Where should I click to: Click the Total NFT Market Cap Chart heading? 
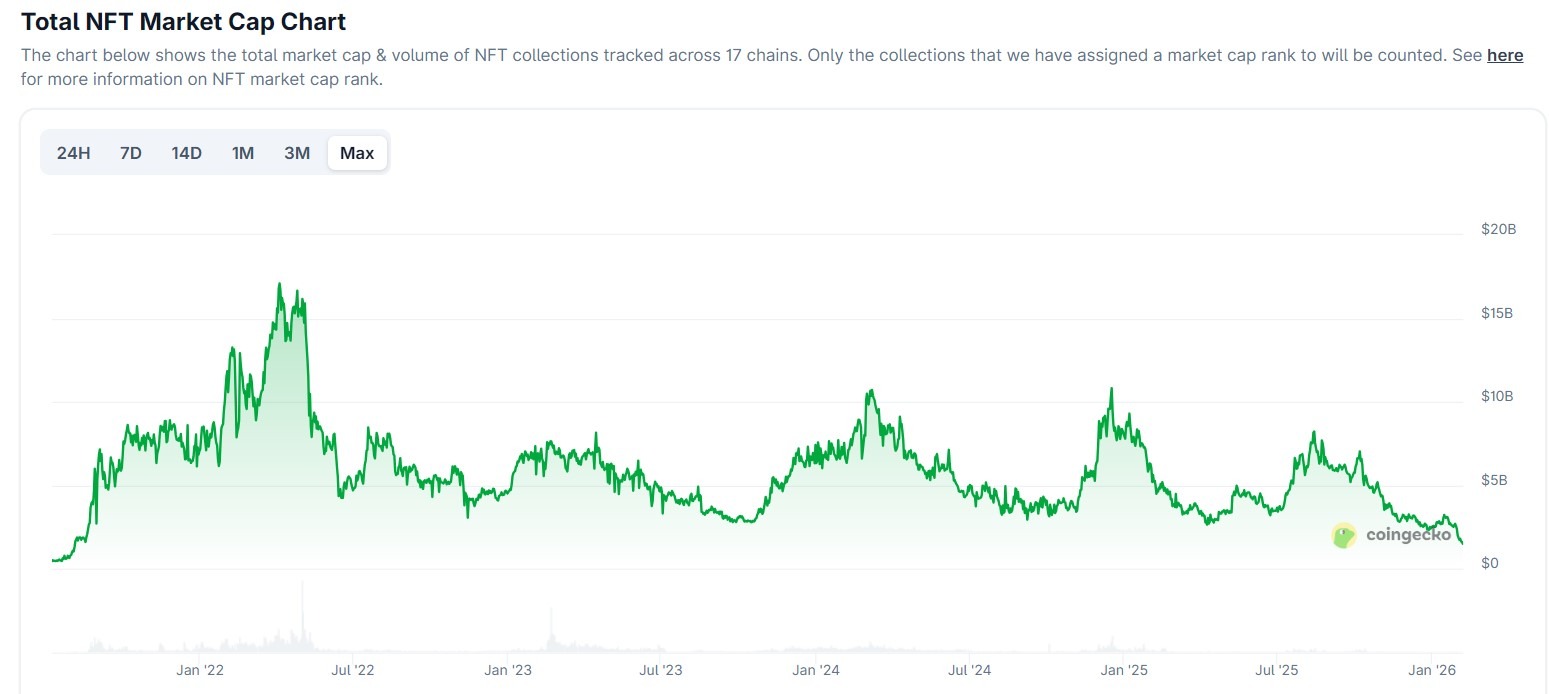(x=183, y=21)
